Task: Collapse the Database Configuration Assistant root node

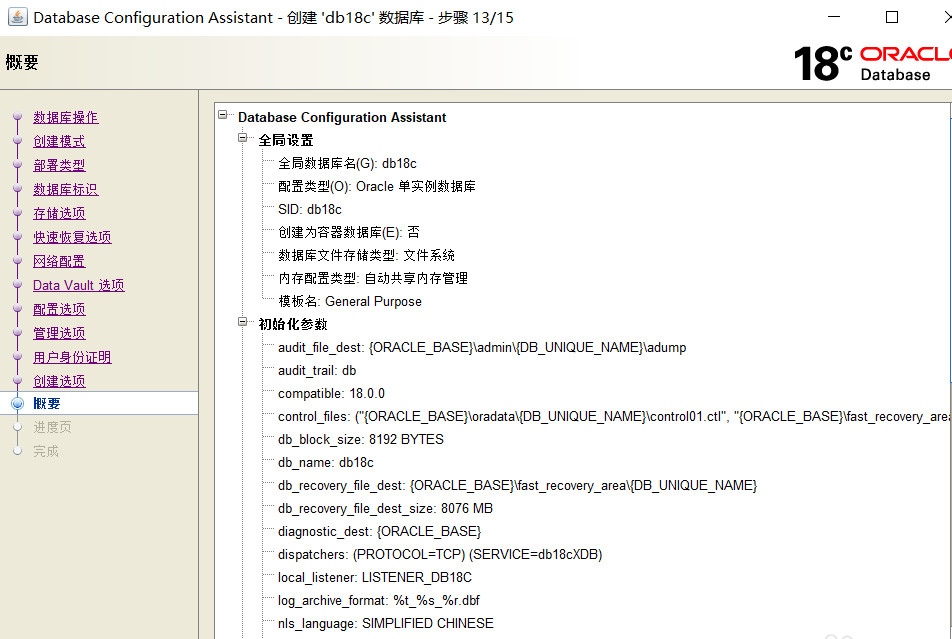Action: click(222, 116)
